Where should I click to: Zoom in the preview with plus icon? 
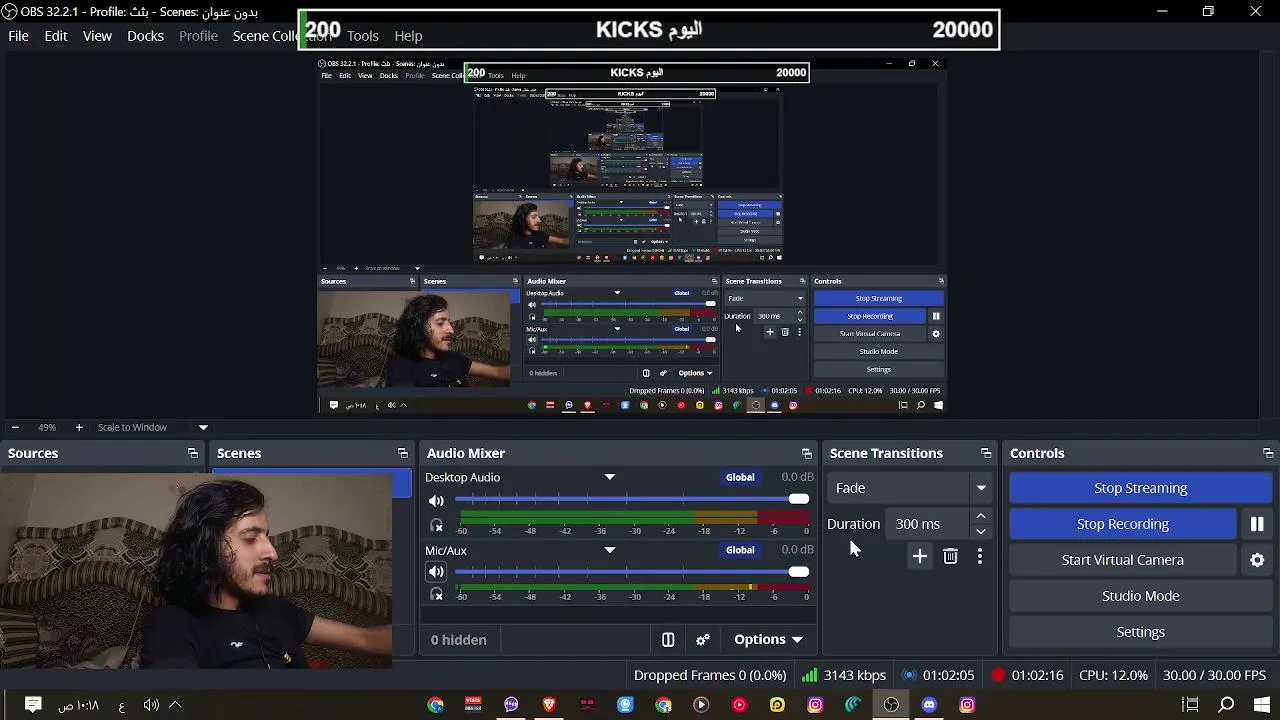click(x=79, y=427)
